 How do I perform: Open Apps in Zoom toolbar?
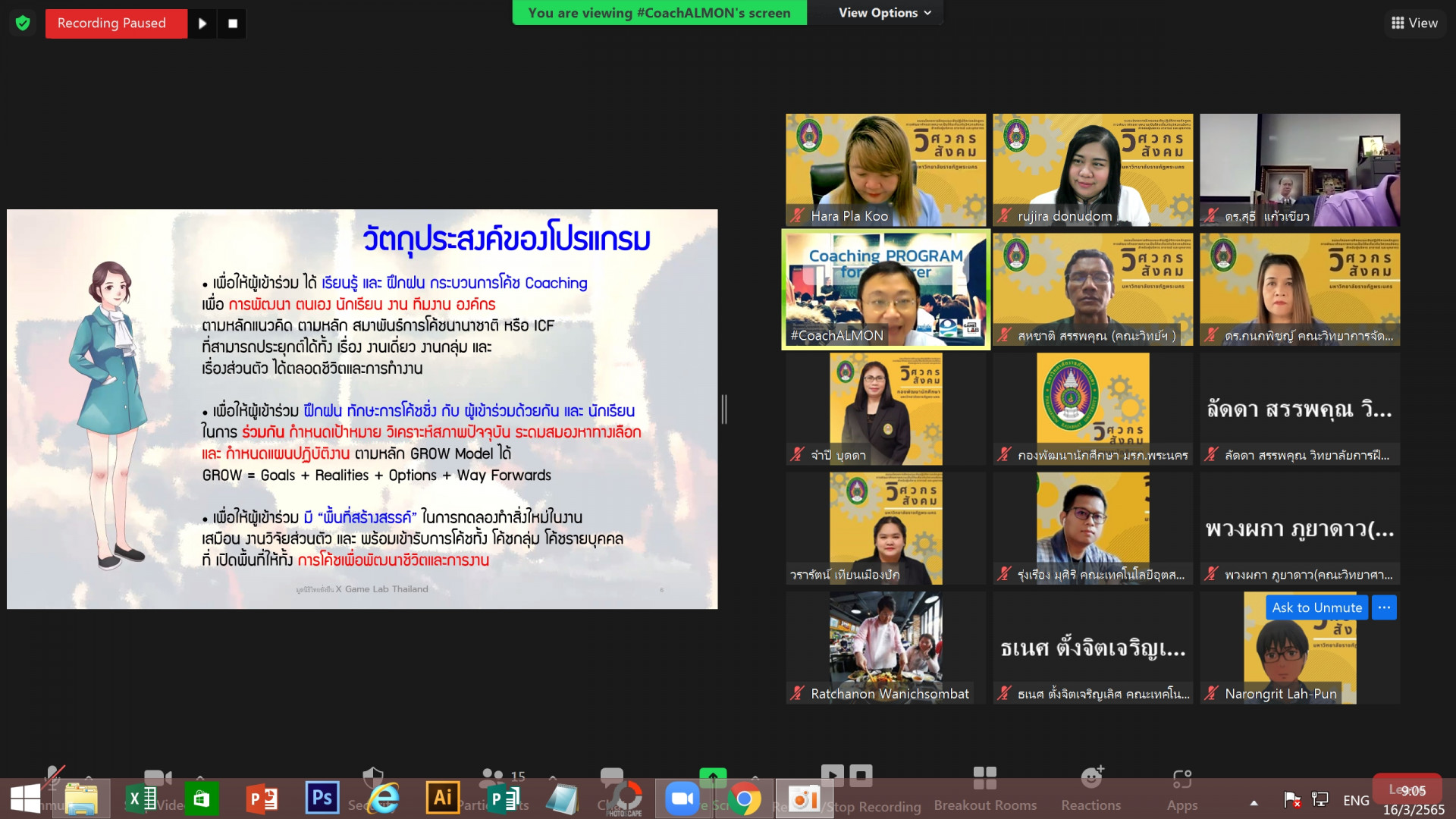(x=1181, y=789)
